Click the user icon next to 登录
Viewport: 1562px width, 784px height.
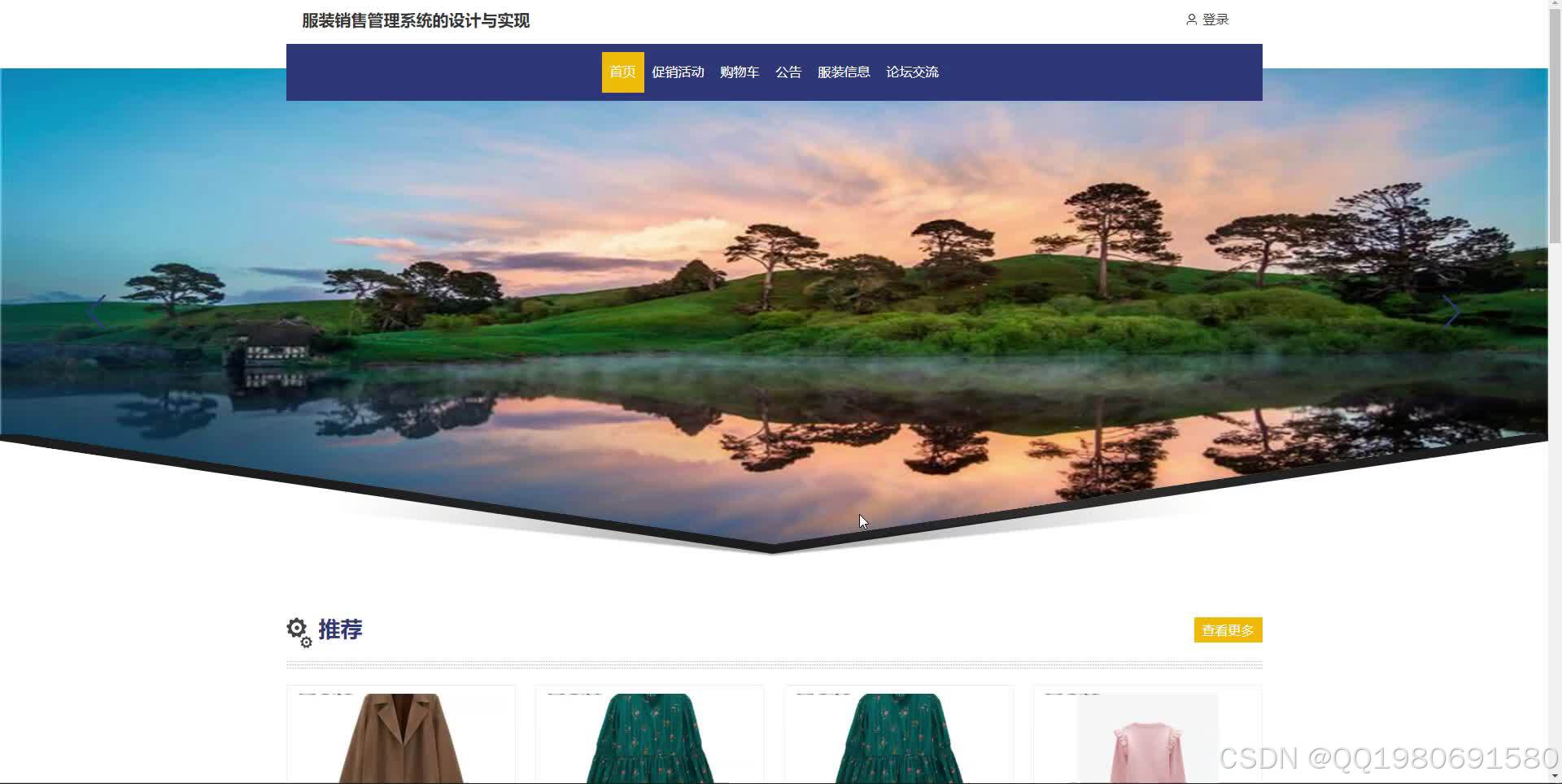(x=1192, y=20)
